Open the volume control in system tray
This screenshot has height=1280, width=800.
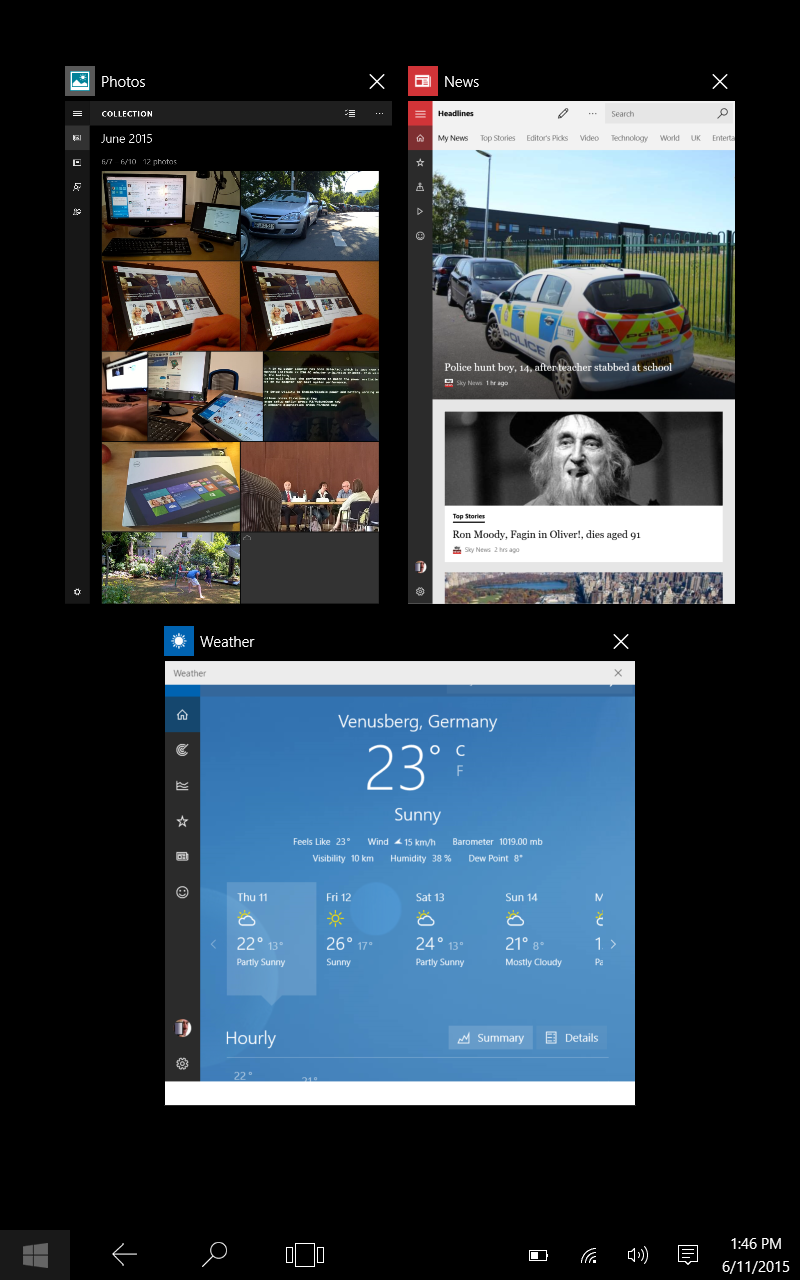click(x=637, y=1255)
